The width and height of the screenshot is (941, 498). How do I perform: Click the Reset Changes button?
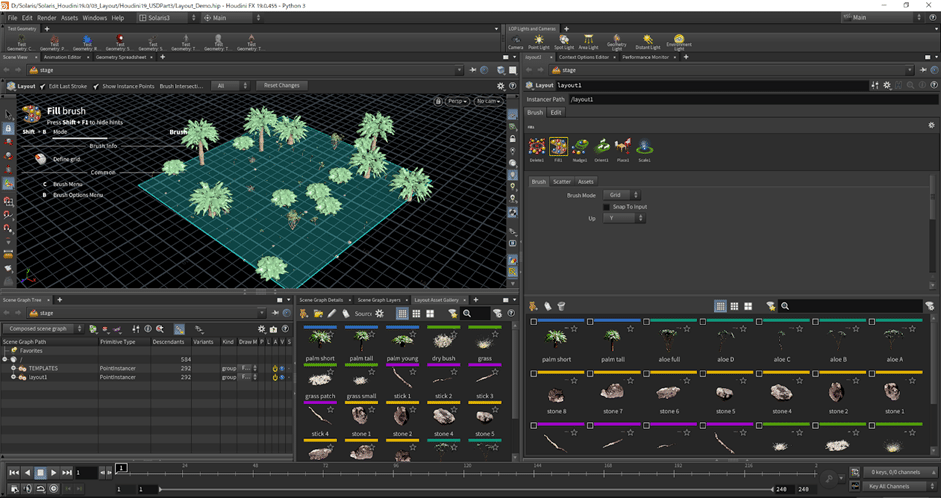(x=281, y=86)
